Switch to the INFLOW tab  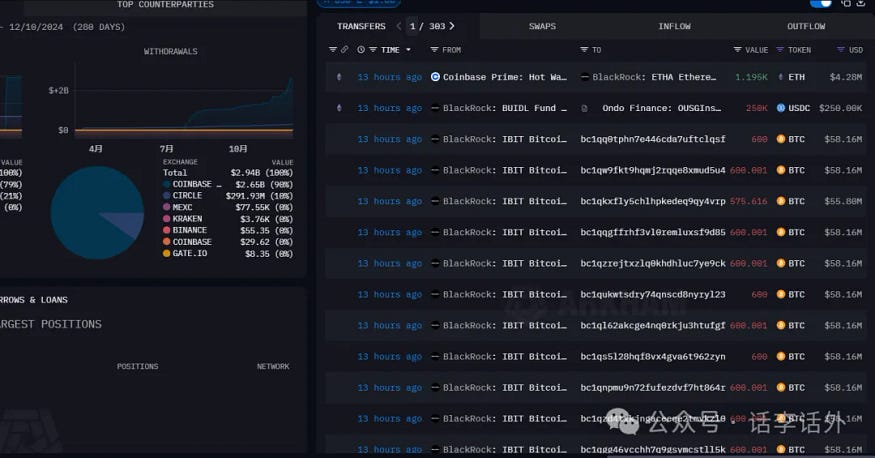click(x=674, y=26)
